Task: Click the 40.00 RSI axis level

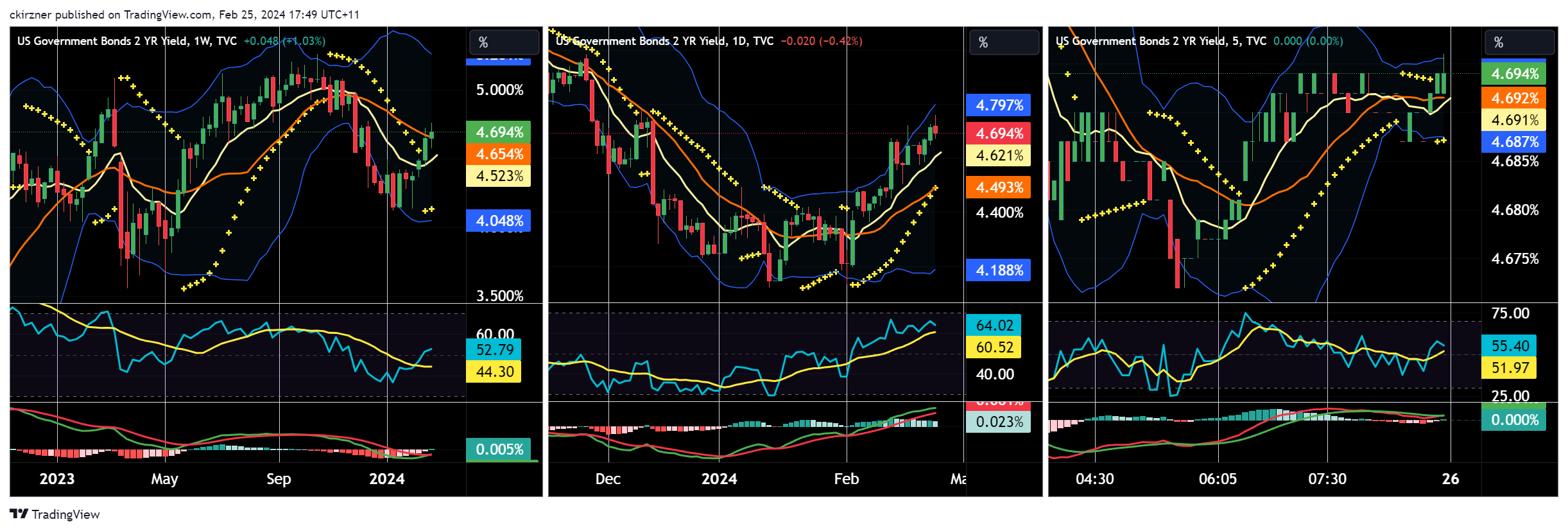Action: pos(995,374)
